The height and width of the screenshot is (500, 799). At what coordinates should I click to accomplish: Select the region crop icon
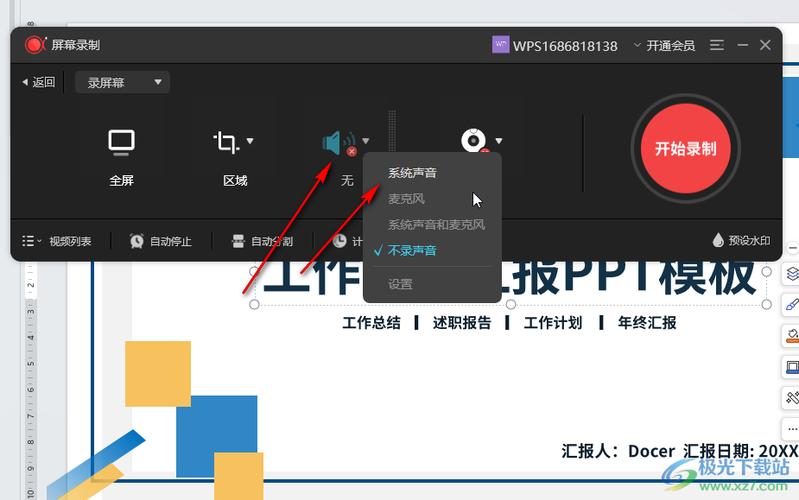pos(226,142)
